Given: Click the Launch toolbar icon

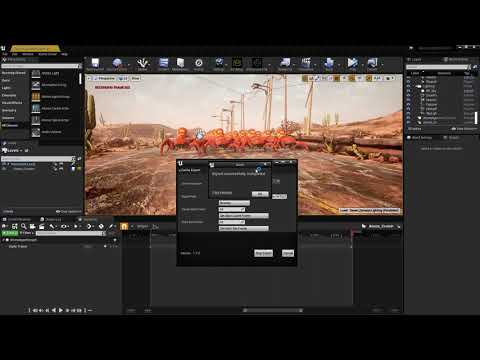Looking at the screenshot, I should [372, 64].
